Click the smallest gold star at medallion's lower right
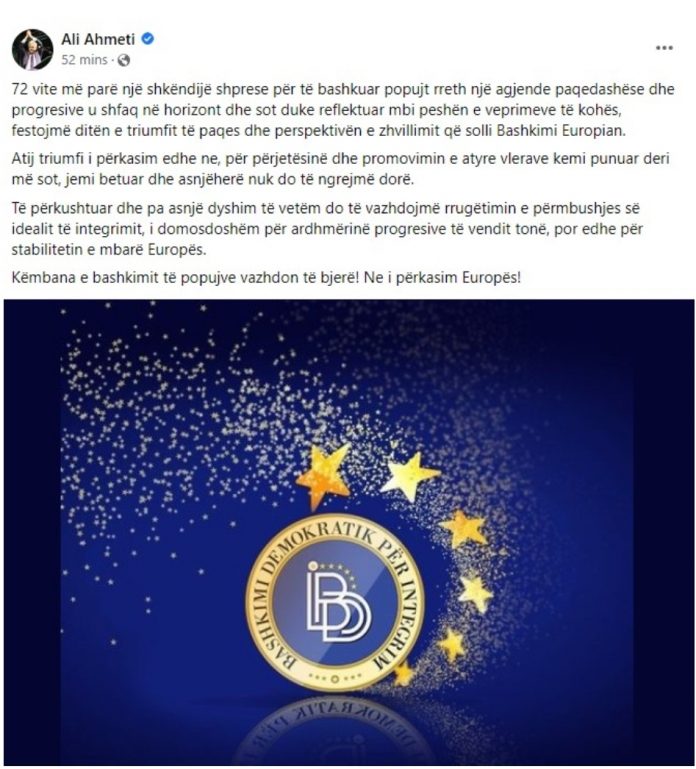Viewport: 696px width, 769px height. coord(403,673)
